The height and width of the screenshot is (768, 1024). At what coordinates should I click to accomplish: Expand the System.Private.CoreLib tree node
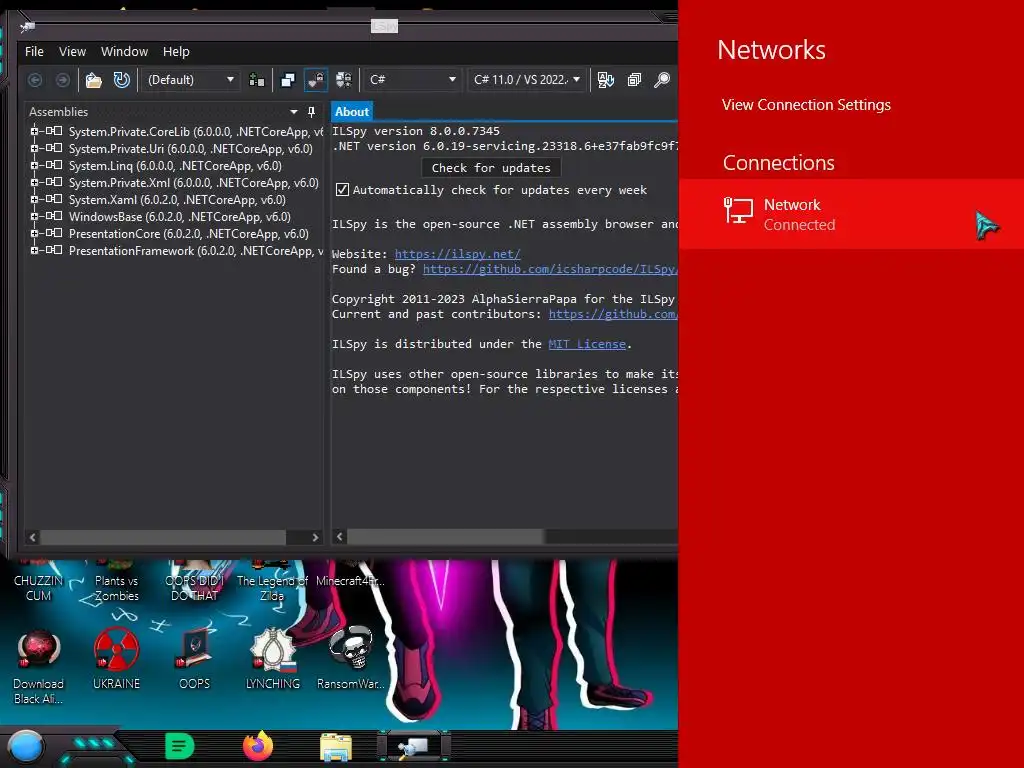point(34,131)
